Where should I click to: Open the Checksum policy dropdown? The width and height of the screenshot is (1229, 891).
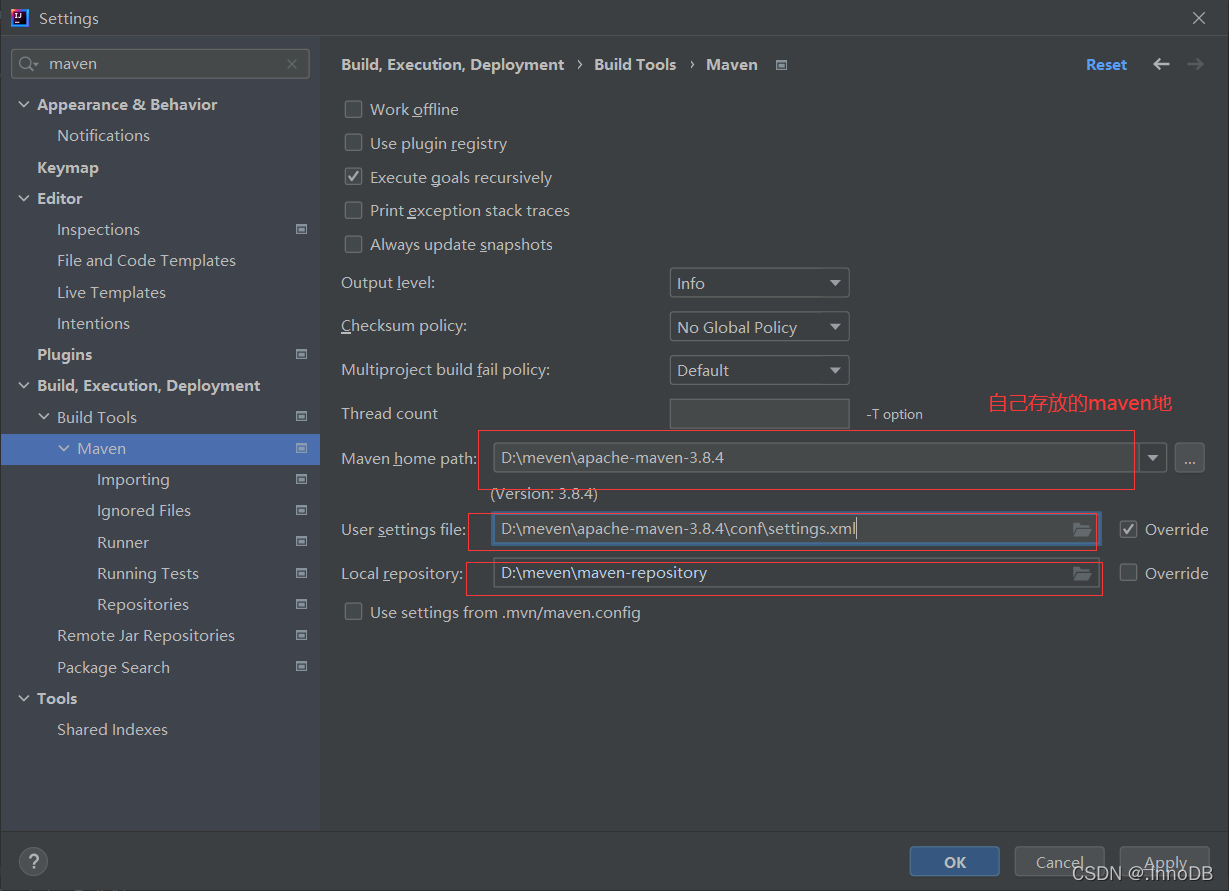click(759, 327)
